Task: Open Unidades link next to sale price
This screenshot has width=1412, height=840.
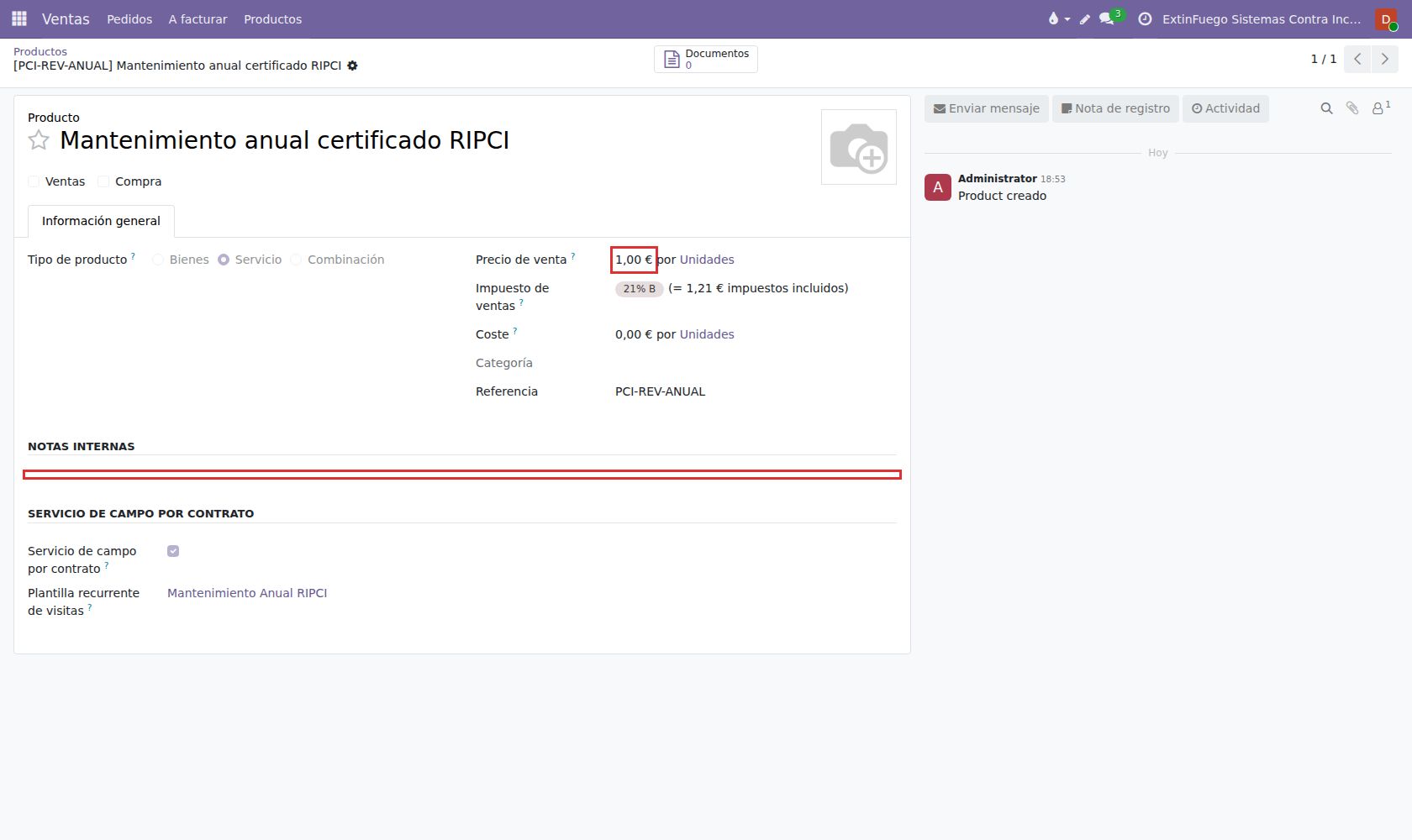Action: click(x=707, y=260)
